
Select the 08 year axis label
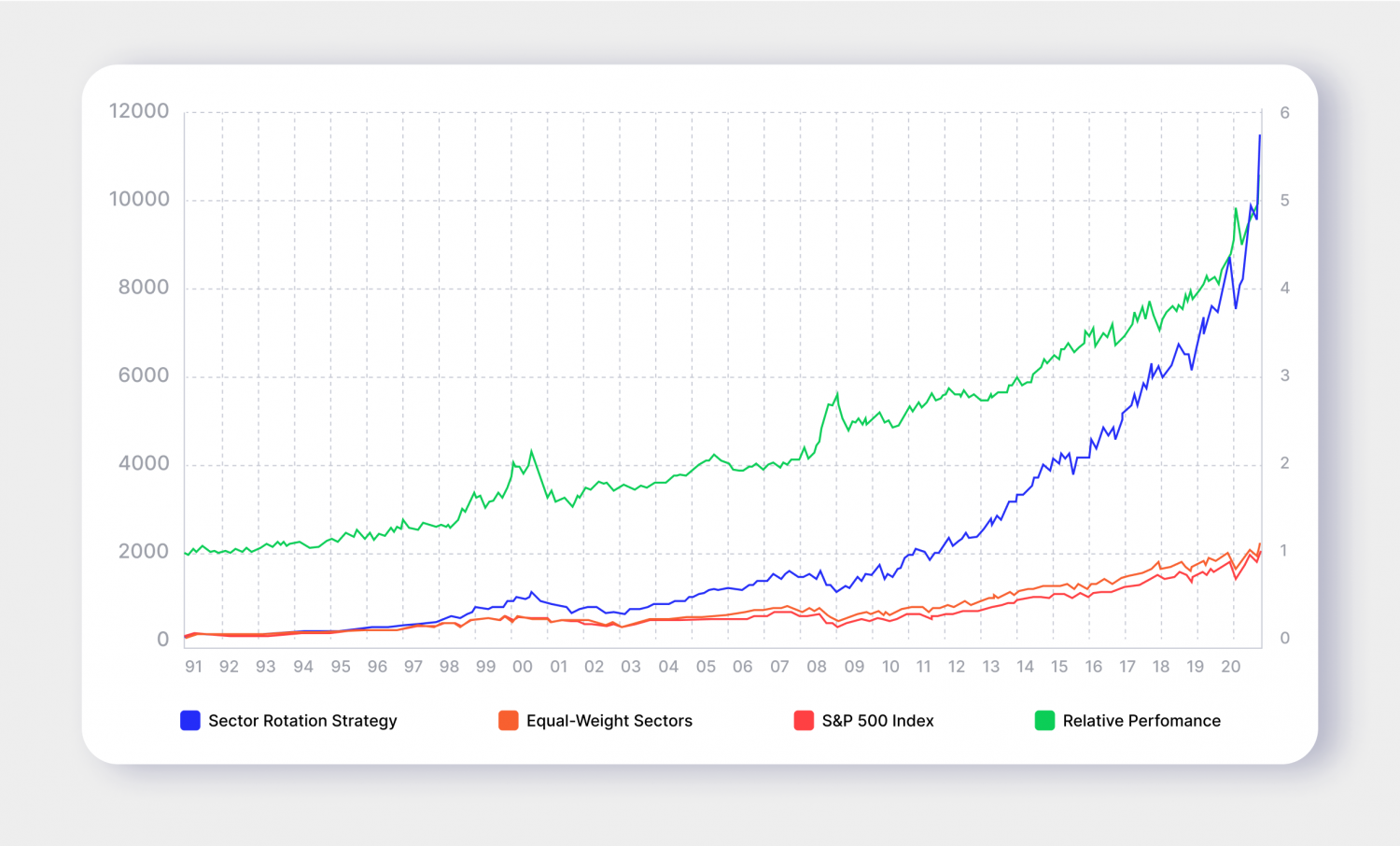817,667
